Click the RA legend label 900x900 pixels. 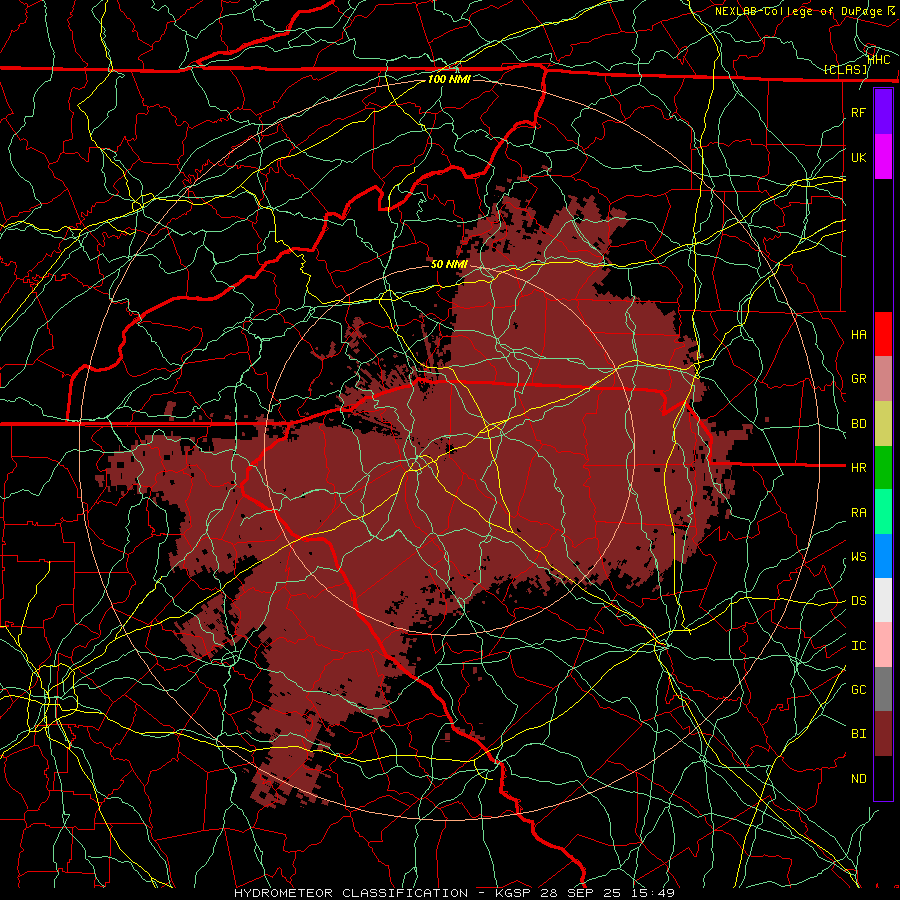(858, 513)
